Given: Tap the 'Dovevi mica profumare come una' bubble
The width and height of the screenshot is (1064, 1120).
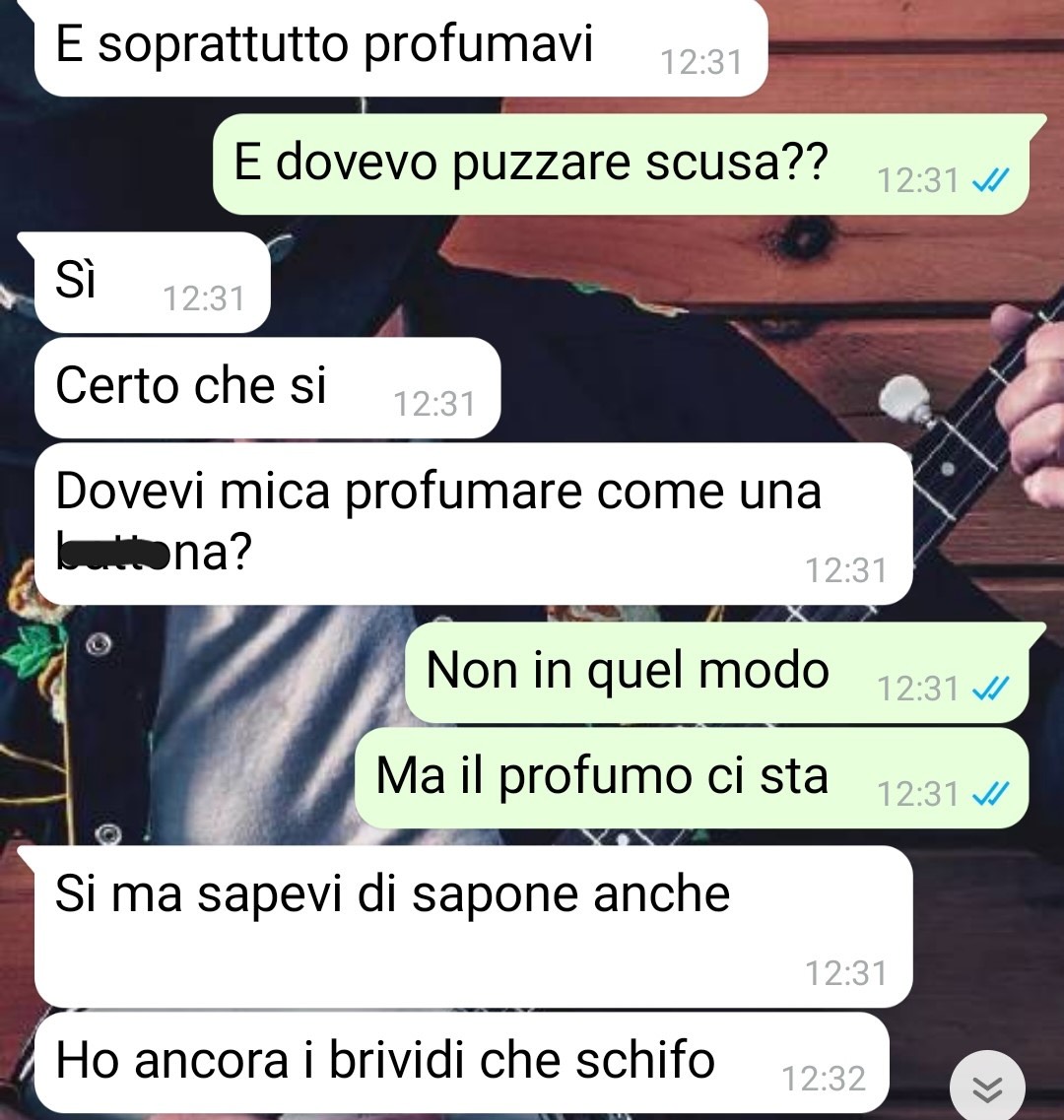Looking at the screenshot, I should coord(473,524).
